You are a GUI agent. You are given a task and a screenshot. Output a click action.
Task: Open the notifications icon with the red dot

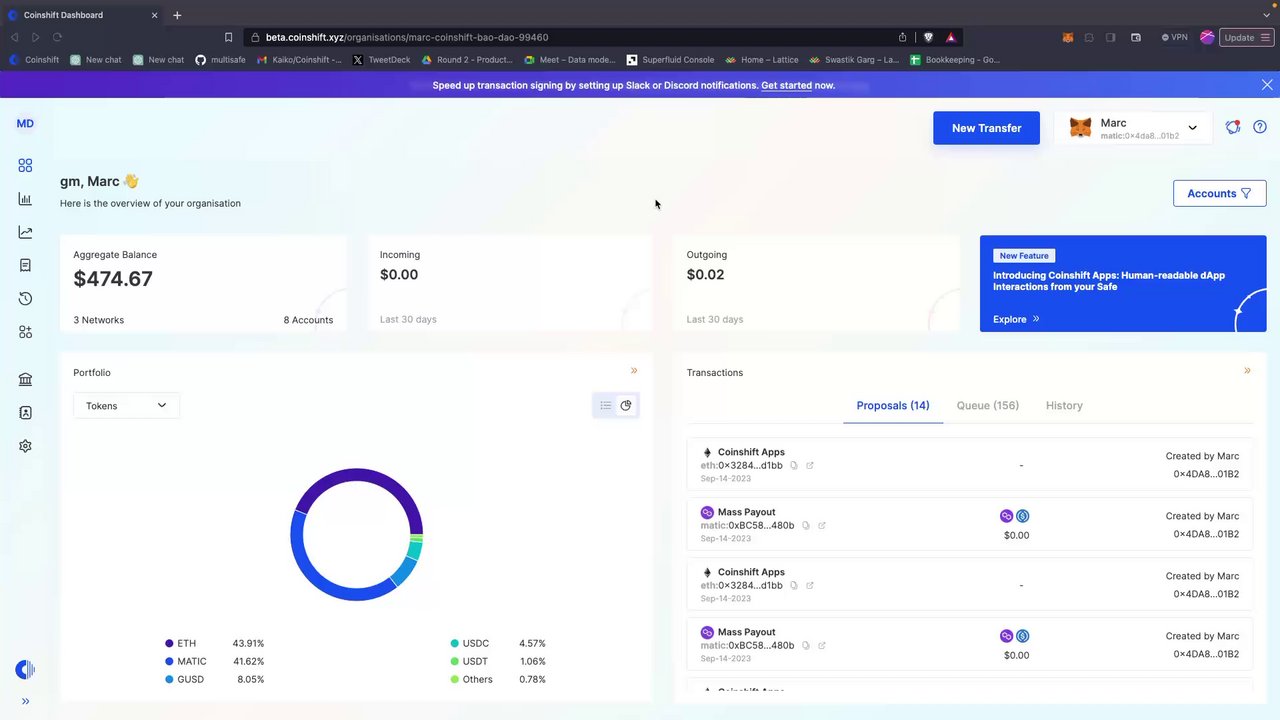point(1233,127)
